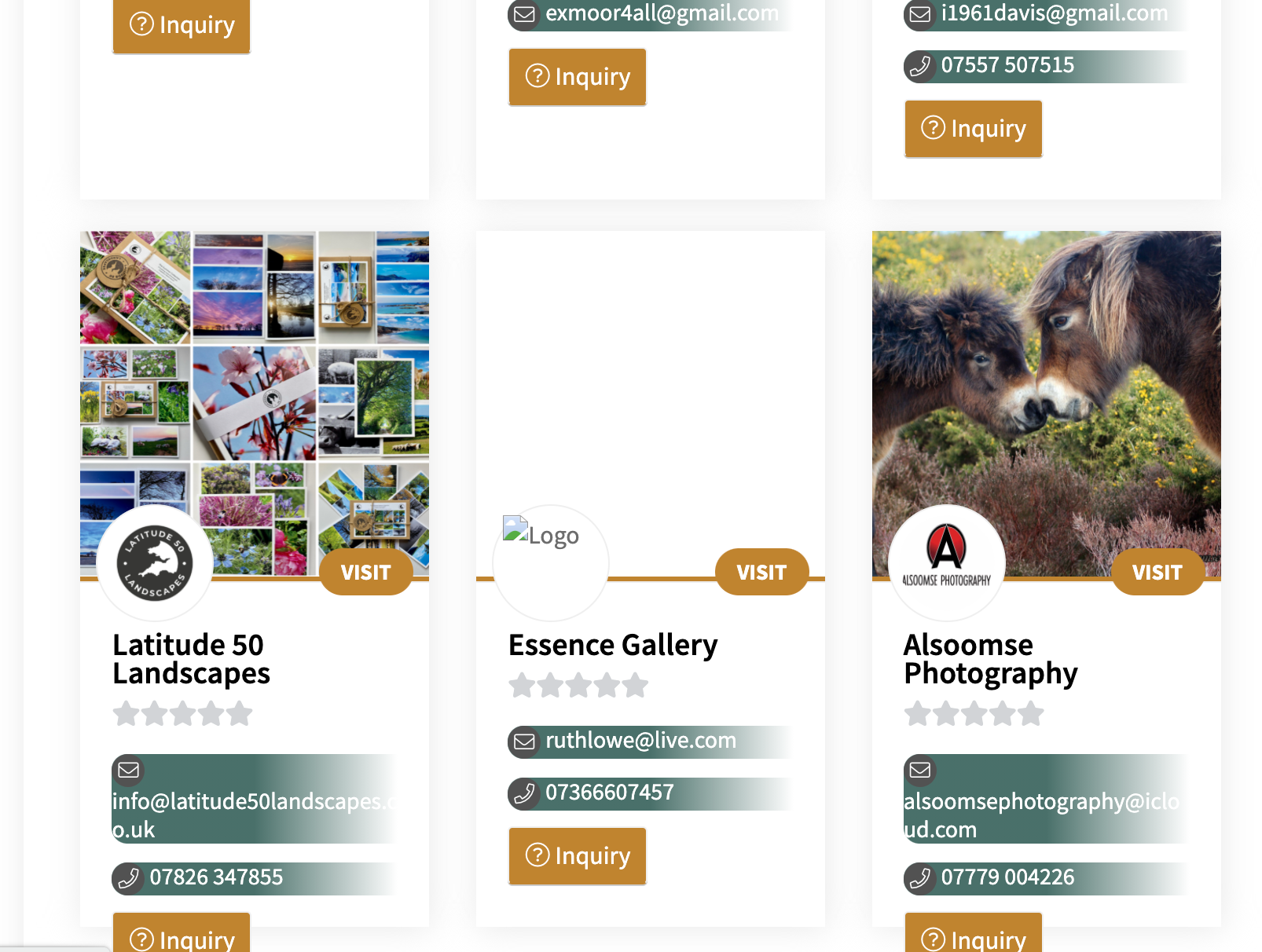The height and width of the screenshot is (952, 1262).
Task: Click phone icon beside 07779 004226
Action: tap(920, 878)
